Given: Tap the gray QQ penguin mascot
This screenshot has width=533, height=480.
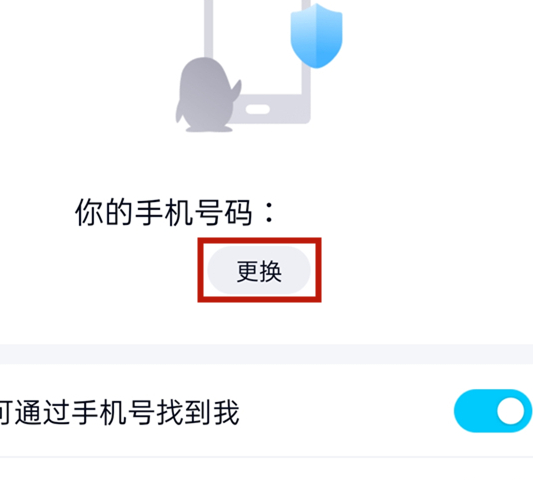Looking at the screenshot, I should click(x=208, y=95).
